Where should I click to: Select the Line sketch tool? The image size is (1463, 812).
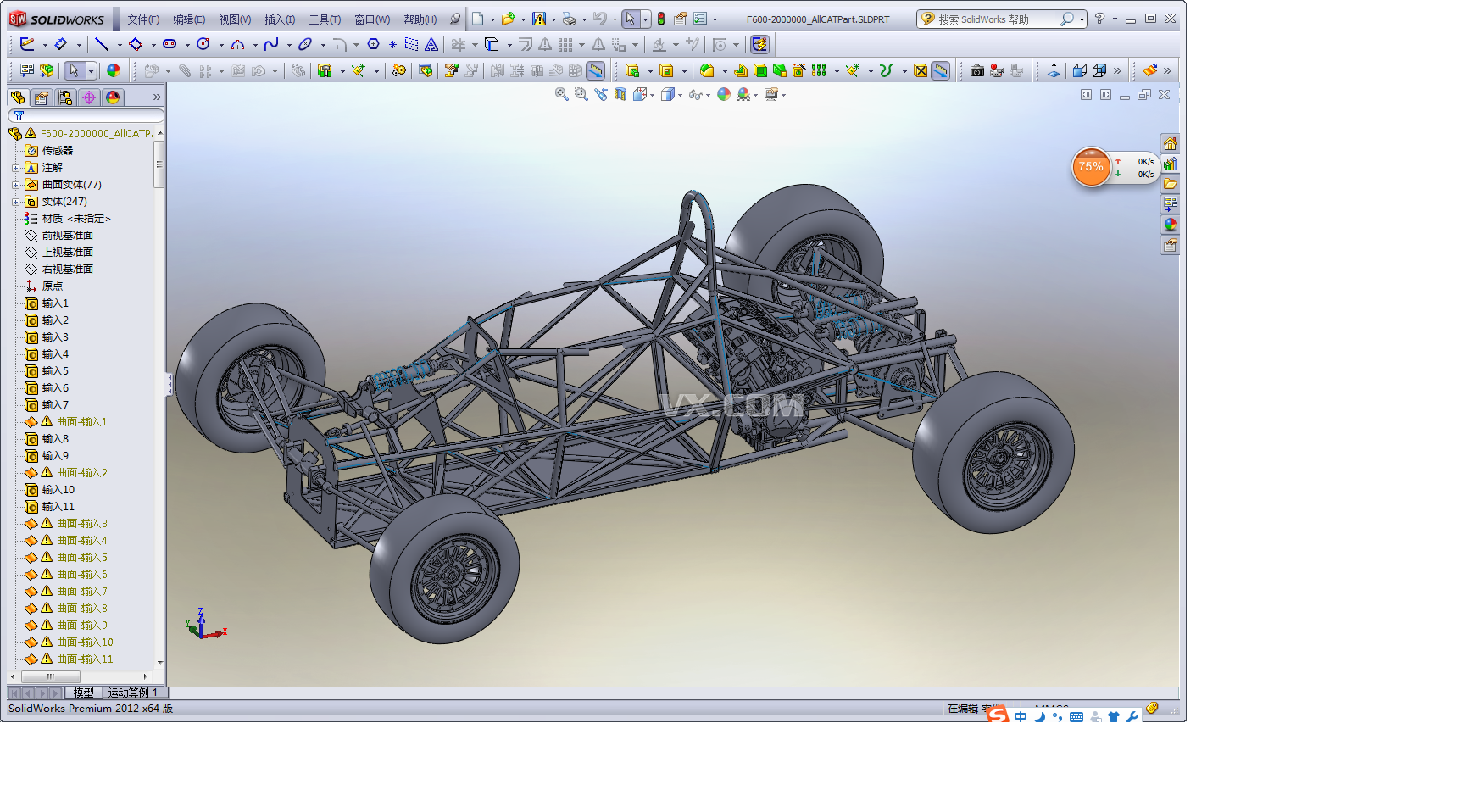pos(102,44)
